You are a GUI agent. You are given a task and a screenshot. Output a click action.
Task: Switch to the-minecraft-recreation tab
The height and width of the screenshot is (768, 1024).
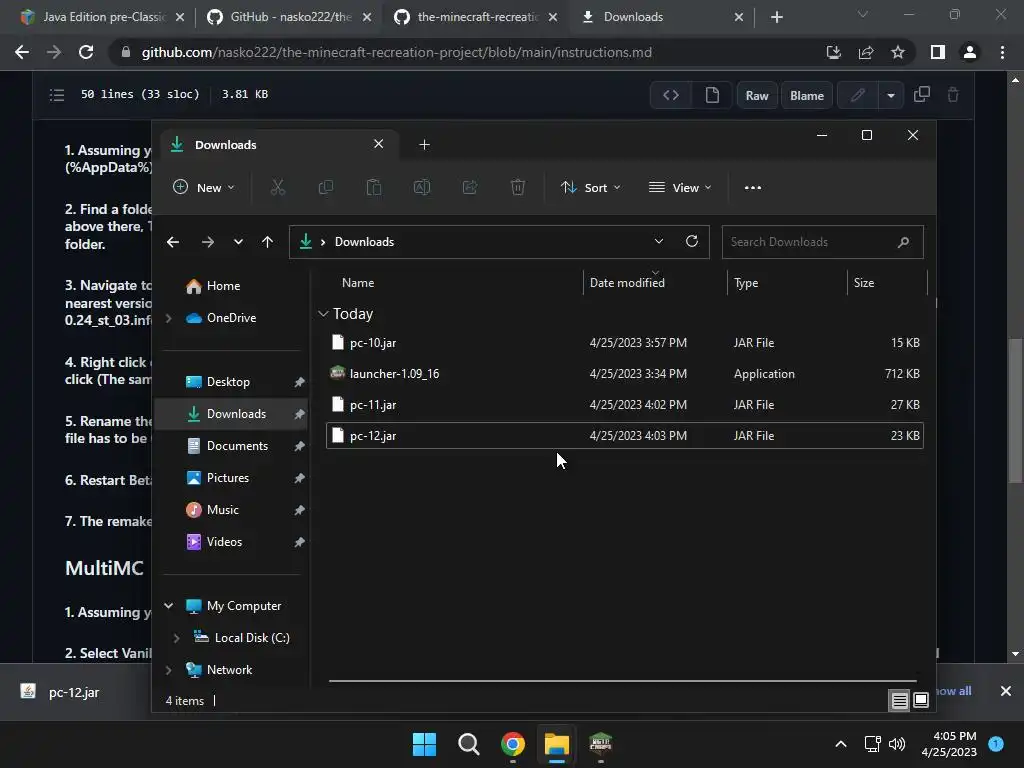pyautogui.click(x=477, y=17)
